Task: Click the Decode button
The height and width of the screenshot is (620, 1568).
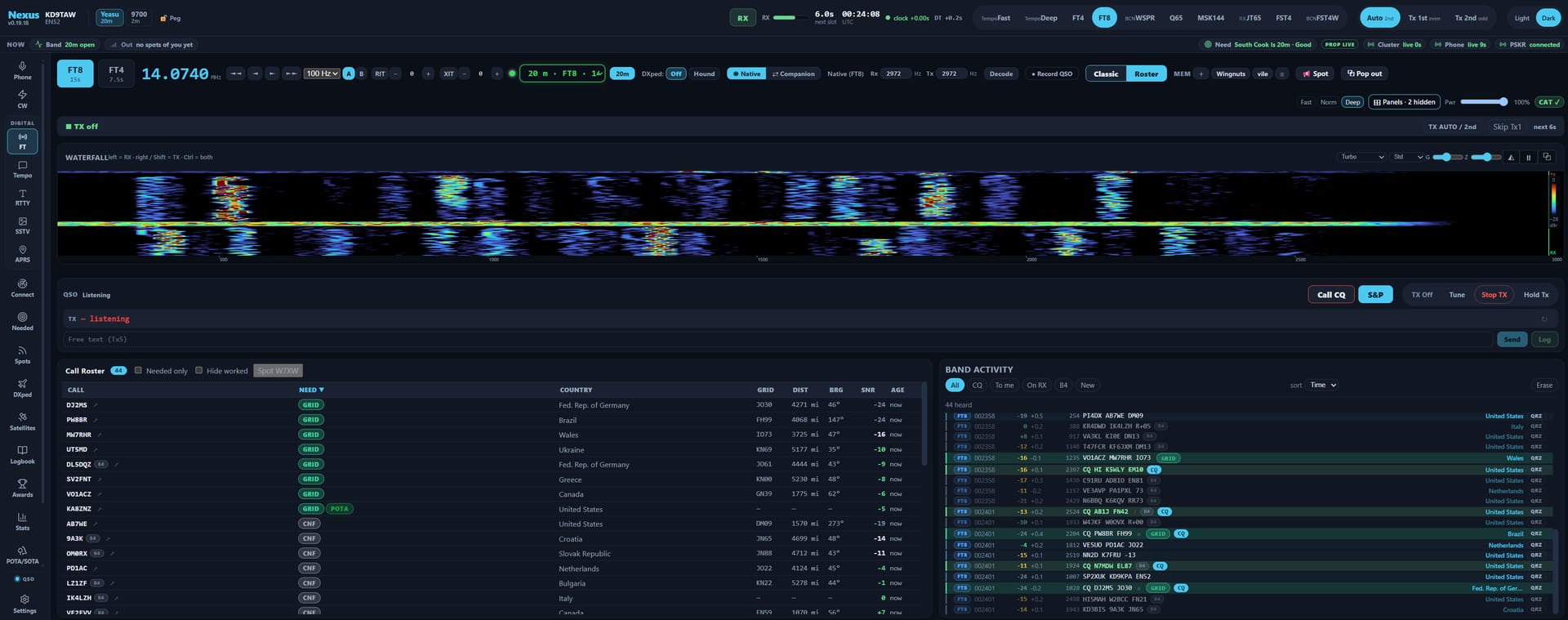Action: [x=1000, y=74]
